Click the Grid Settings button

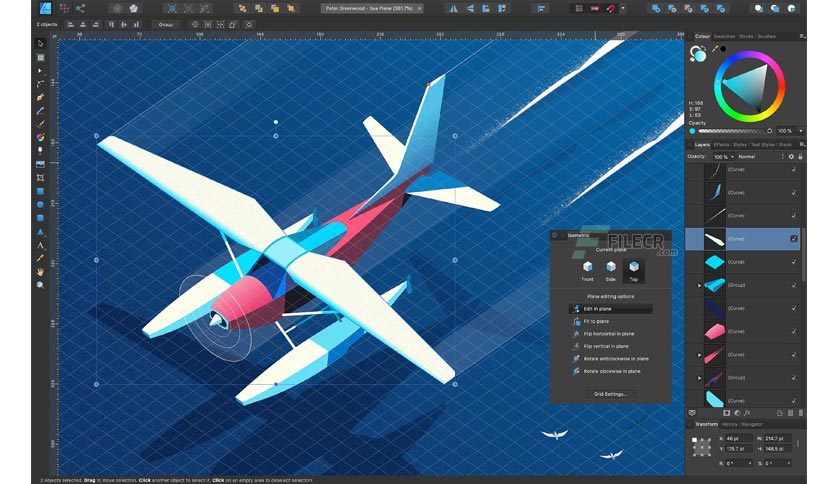point(610,394)
